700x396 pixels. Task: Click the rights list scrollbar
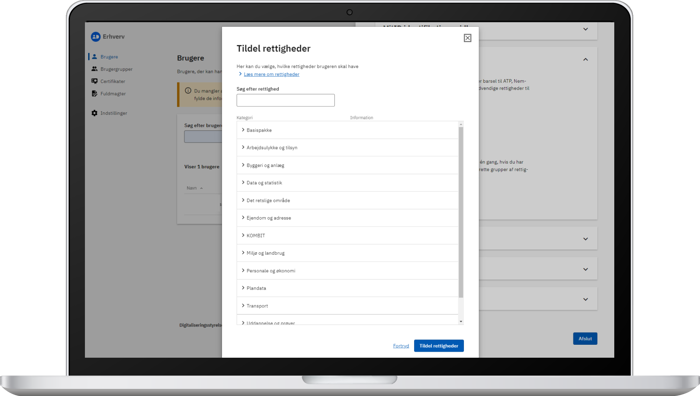click(461, 212)
